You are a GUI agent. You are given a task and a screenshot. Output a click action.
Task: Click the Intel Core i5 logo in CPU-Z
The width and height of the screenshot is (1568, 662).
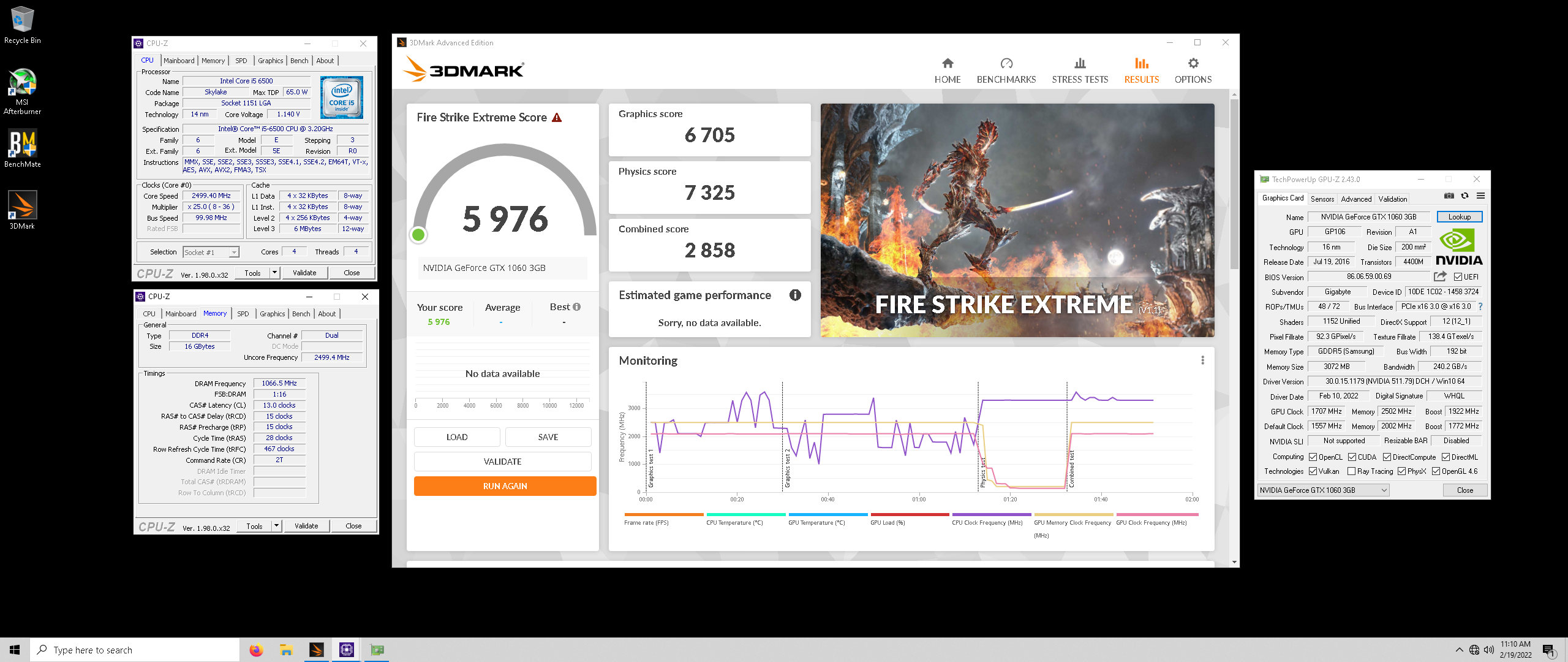coord(342,97)
